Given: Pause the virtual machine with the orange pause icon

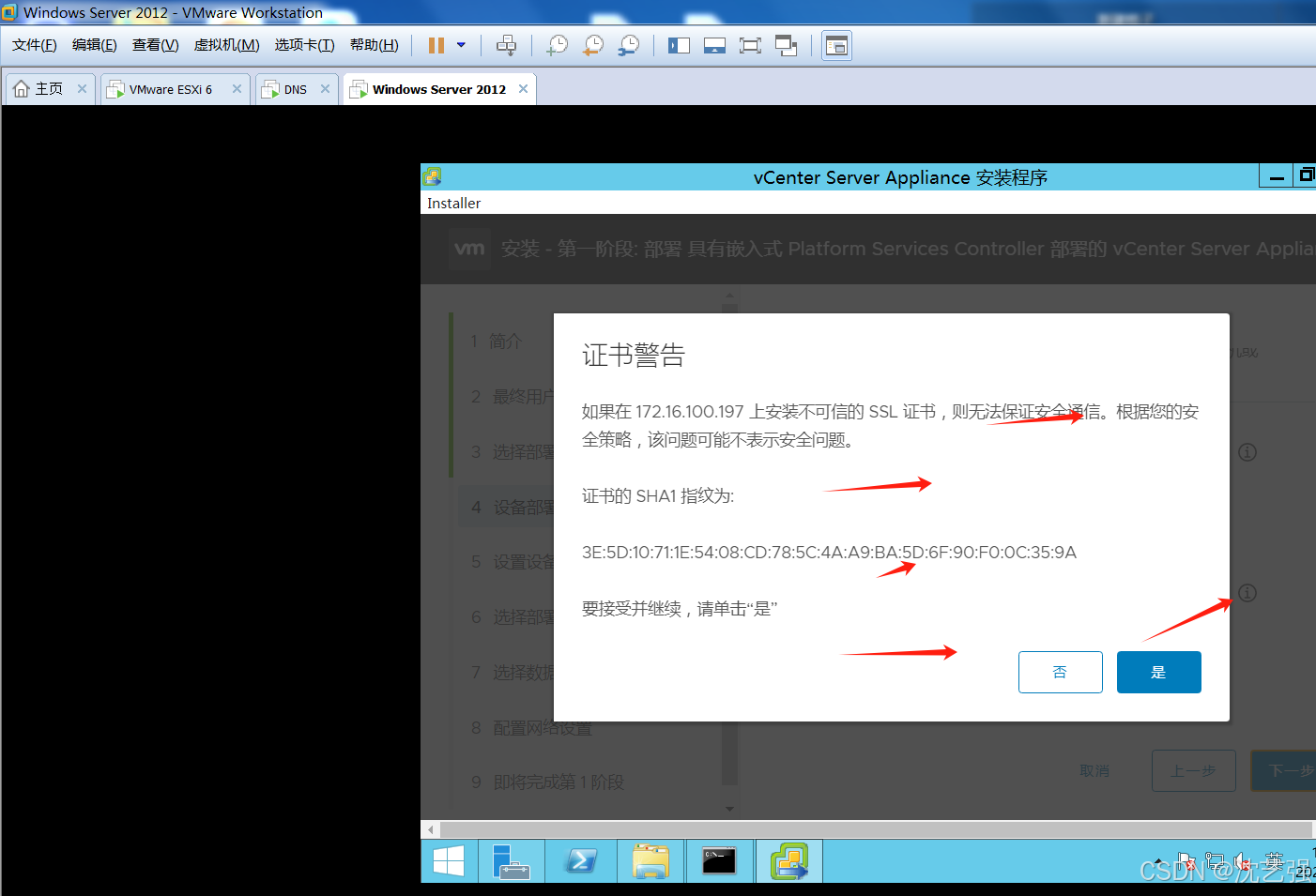Looking at the screenshot, I should pyautogui.click(x=436, y=45).
